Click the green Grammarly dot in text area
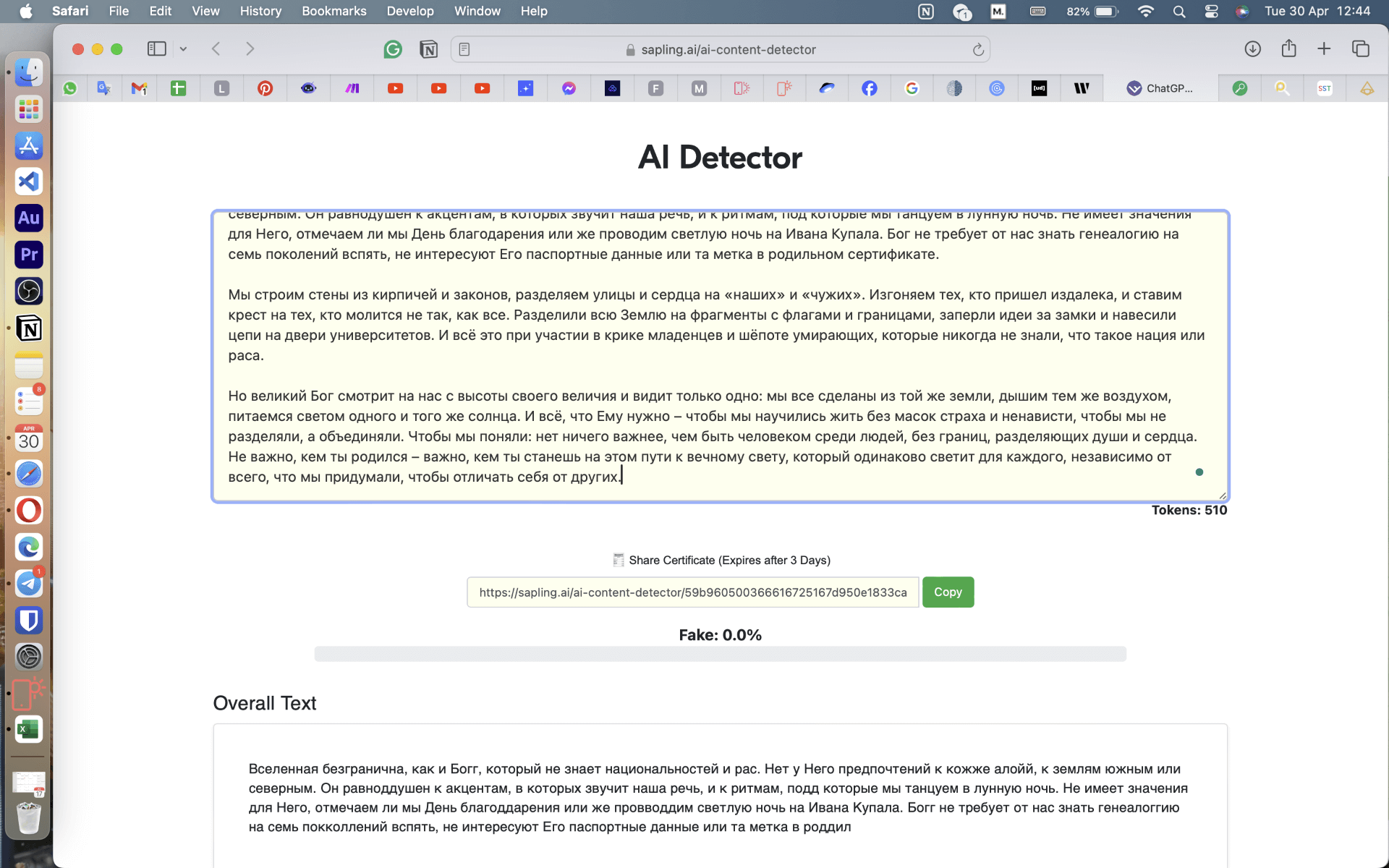Image resolution: width=1389 pixels, height=868 pixels. (x=1199, y=472)
